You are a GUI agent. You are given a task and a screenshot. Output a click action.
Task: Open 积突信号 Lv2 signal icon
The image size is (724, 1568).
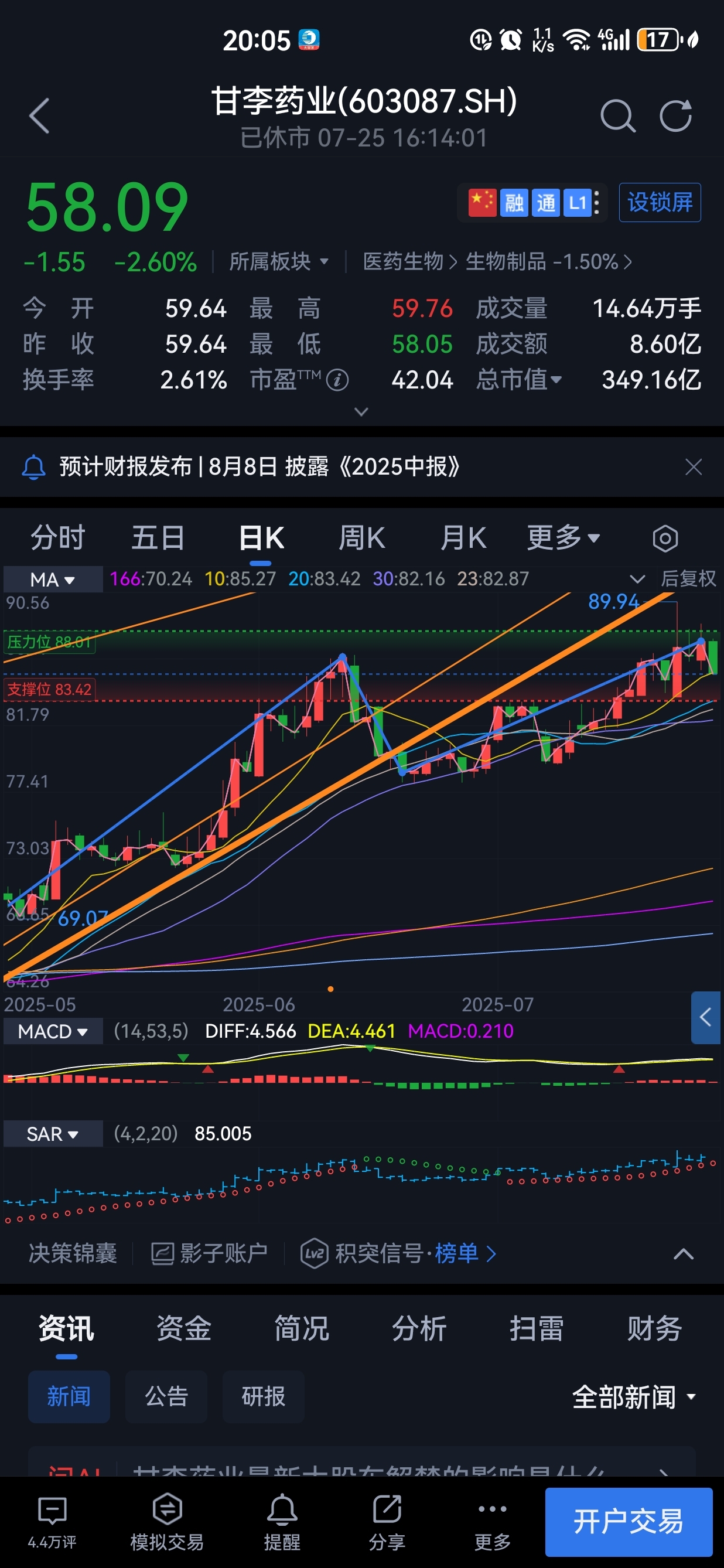click(315, 1253)
